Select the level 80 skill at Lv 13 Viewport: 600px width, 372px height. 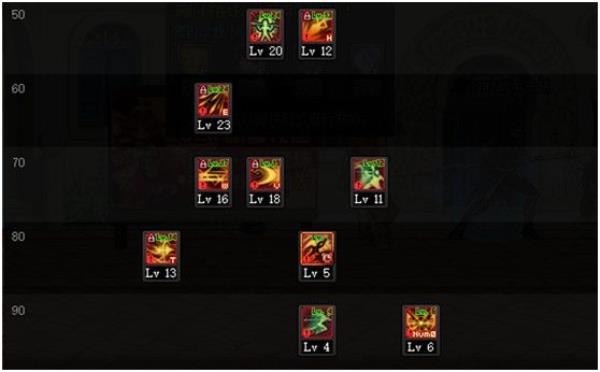(161, 248)
